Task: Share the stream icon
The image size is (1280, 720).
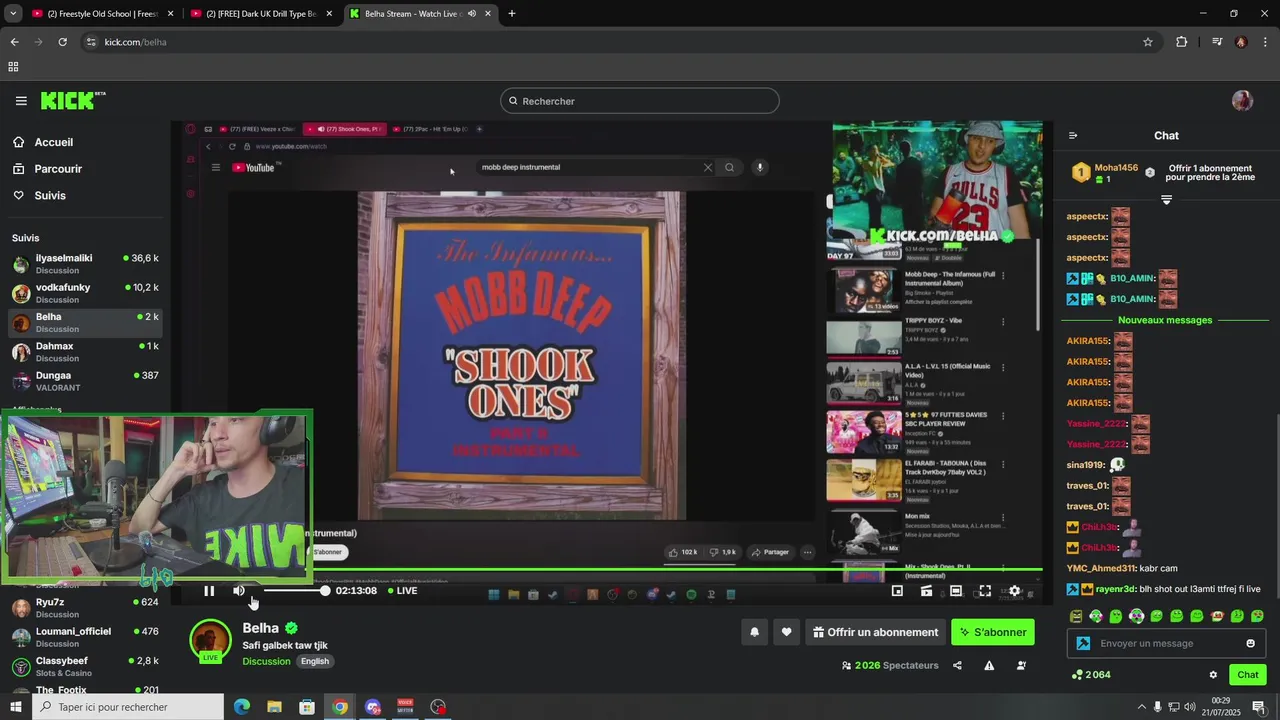Action: click(957, 666)
